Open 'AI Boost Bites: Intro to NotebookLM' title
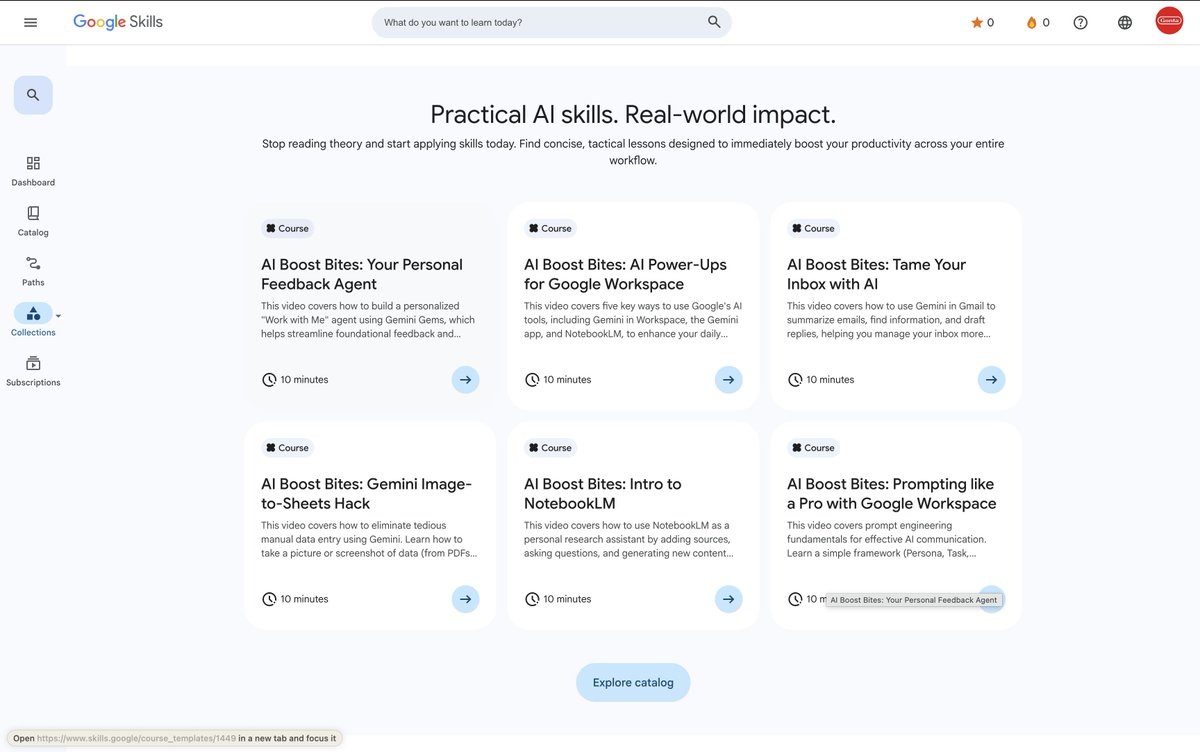 [603, 493]
